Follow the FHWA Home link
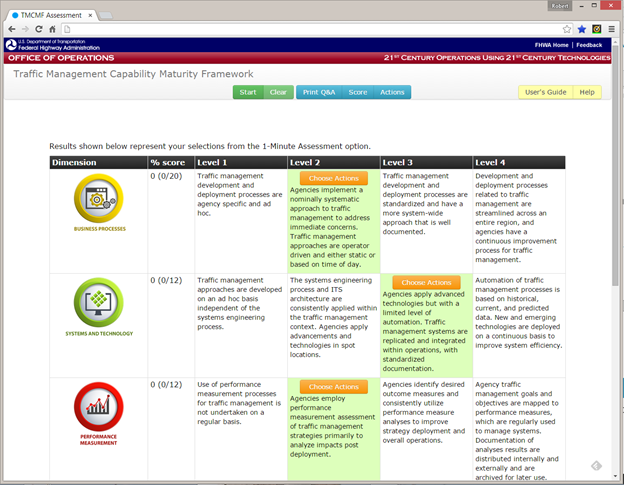Image resolution: width=624 pixels, height=485 pixels. tap(552, 45)
